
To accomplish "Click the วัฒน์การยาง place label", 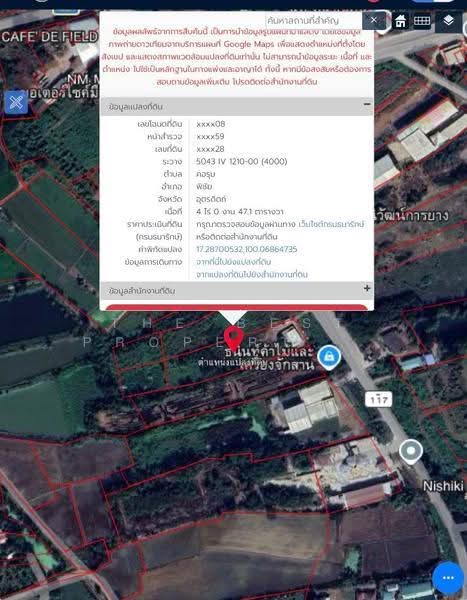I will tap(411, 215).
